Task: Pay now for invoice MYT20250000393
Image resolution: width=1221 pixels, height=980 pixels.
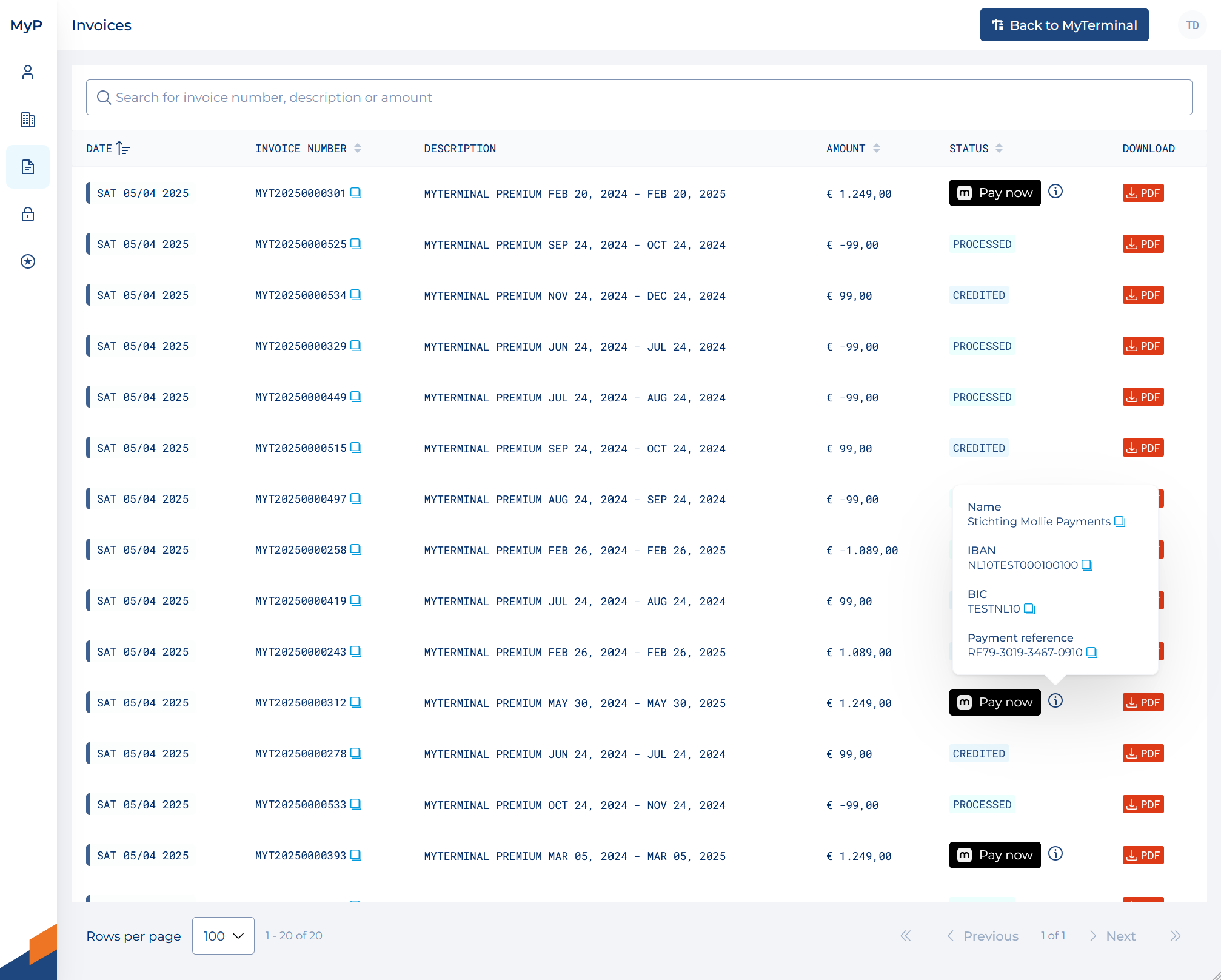Action: tap(995, 855)
